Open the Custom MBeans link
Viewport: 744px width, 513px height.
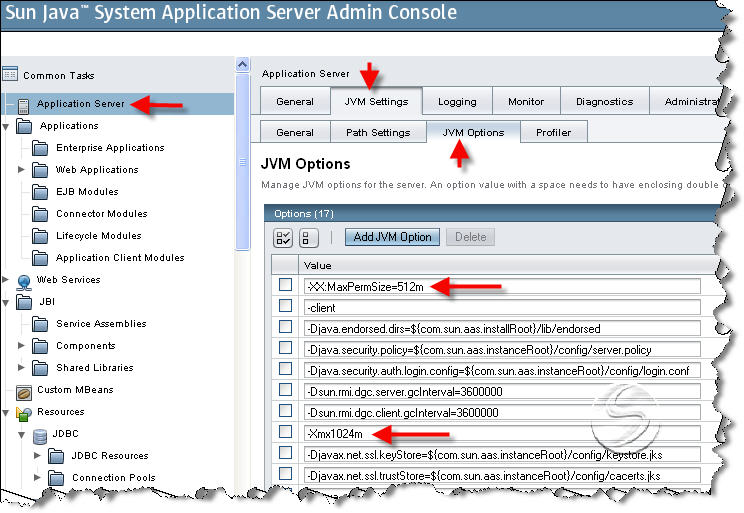75,390
